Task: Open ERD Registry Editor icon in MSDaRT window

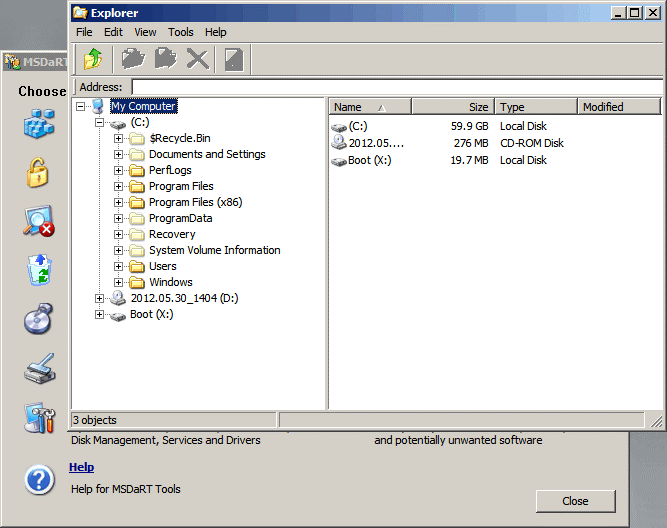Action: (x=39, y=123)
